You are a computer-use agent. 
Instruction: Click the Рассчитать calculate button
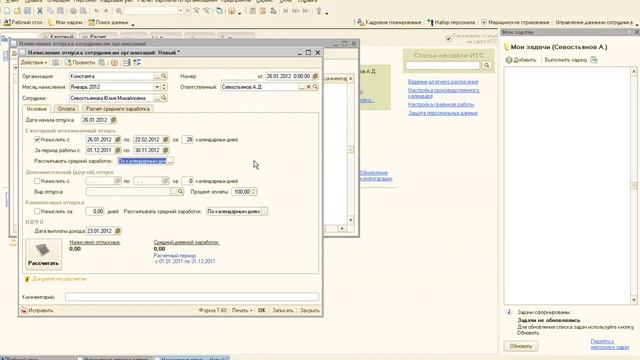click(x=44, y=254)
